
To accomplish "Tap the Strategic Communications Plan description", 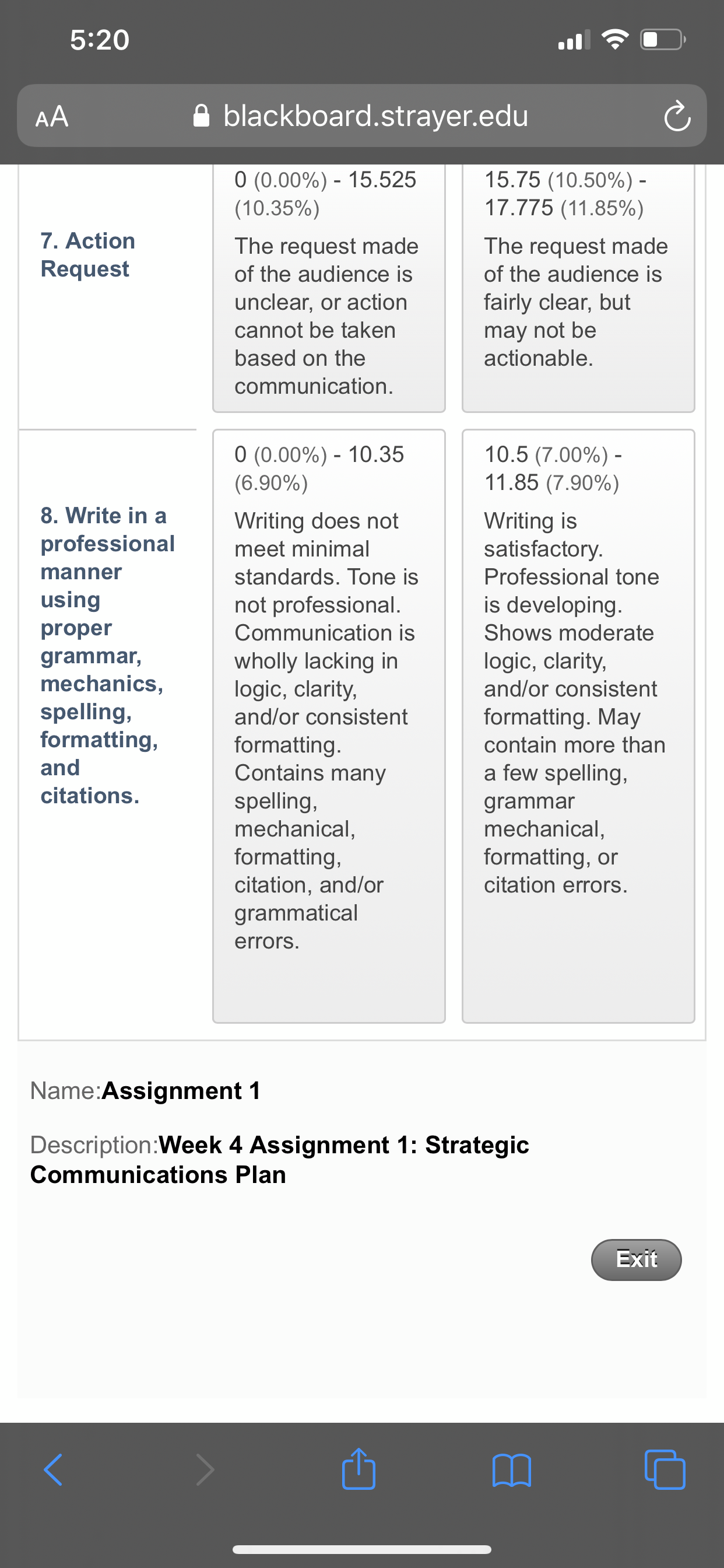I will point(280,1159).
